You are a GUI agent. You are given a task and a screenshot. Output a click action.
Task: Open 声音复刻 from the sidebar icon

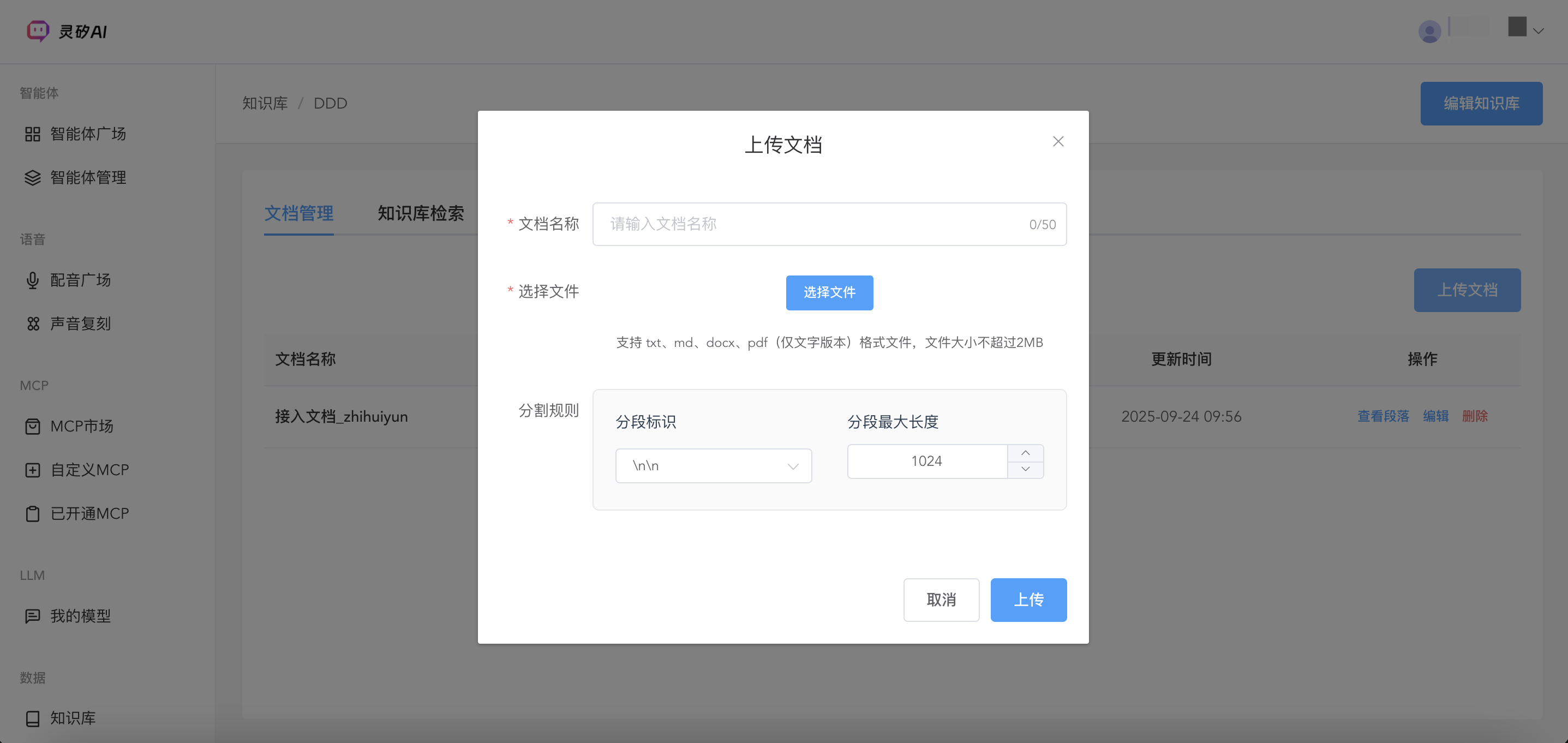(x=32, y=323)
